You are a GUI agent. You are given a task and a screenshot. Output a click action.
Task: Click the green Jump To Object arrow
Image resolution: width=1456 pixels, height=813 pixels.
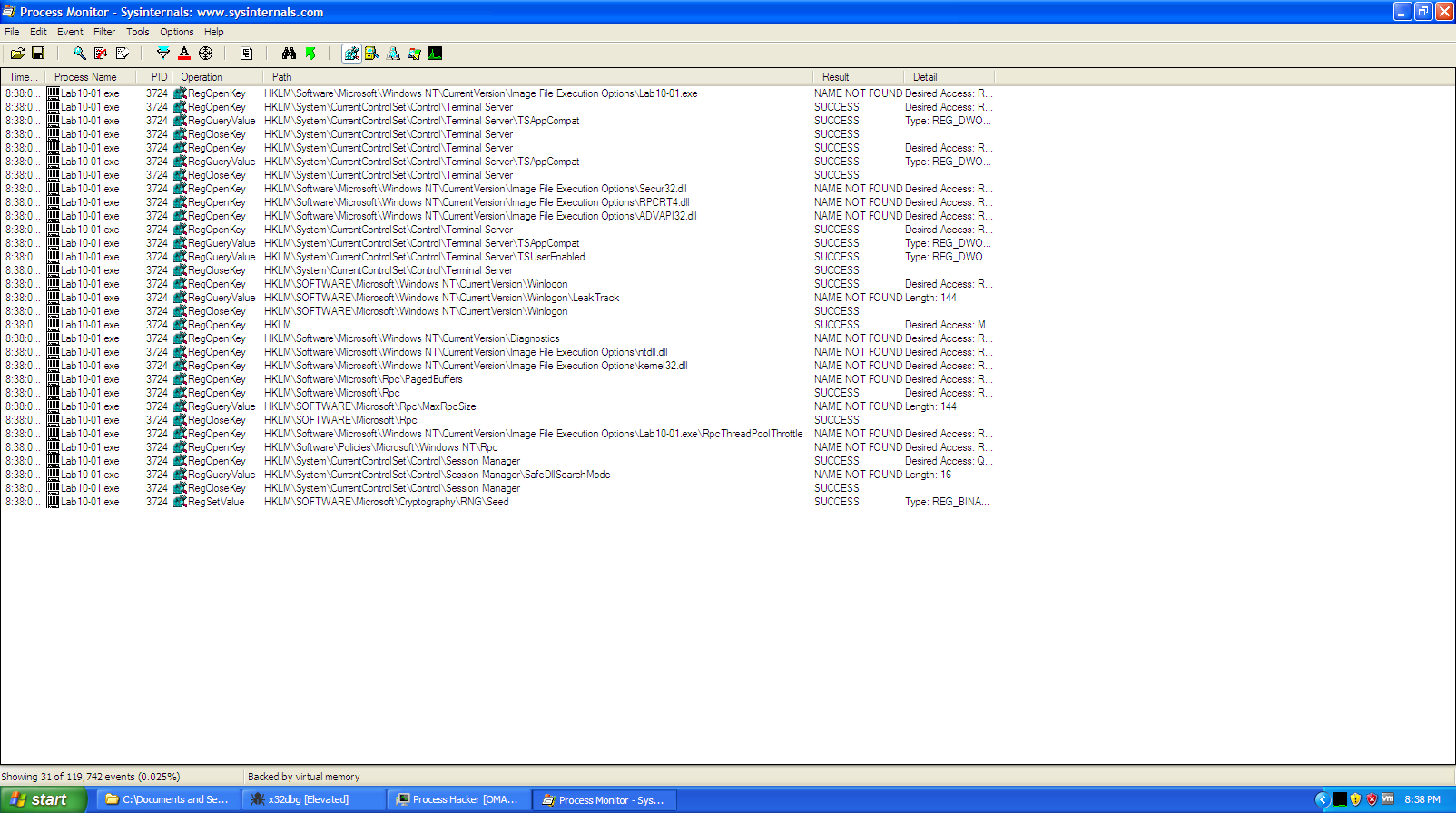310,54
